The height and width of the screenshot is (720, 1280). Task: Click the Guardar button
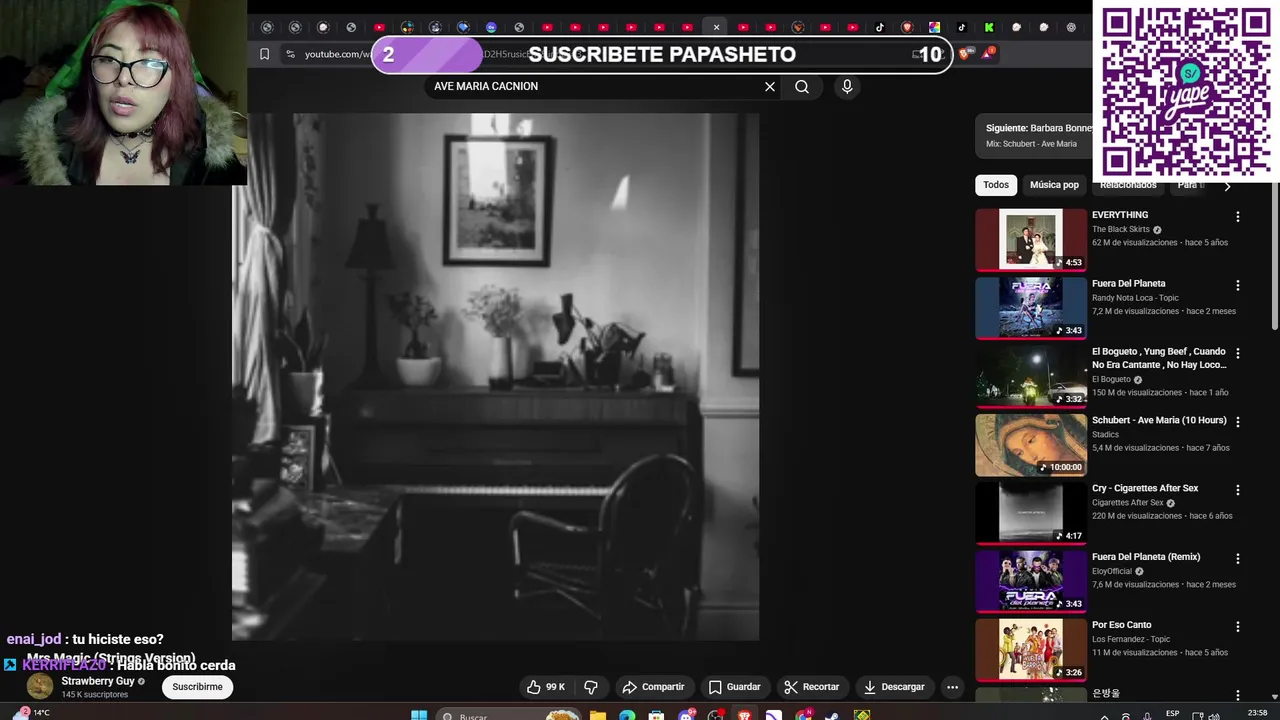[734, 687]
